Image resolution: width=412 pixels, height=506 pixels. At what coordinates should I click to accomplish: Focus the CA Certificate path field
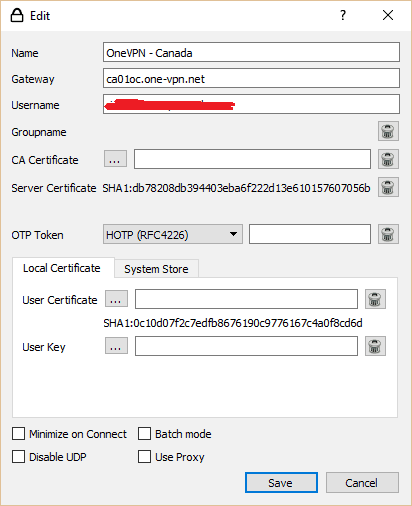click(252, 159)
